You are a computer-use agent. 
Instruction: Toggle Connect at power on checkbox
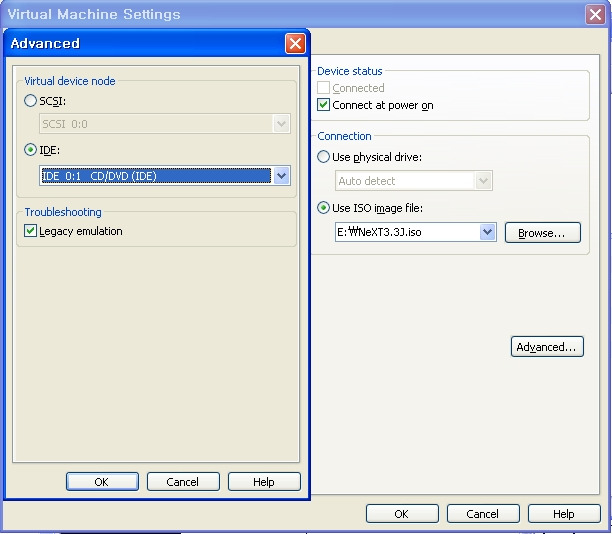[323, 105]
